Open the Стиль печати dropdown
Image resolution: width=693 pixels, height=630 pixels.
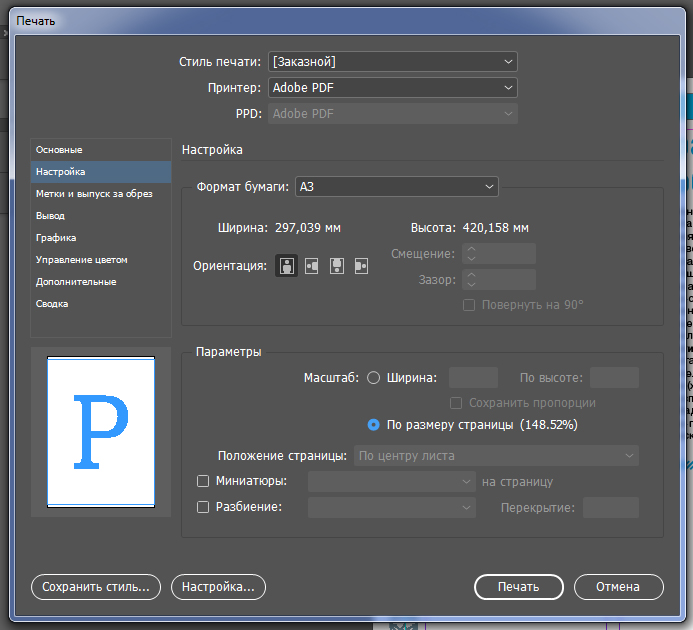coord(392,61)
